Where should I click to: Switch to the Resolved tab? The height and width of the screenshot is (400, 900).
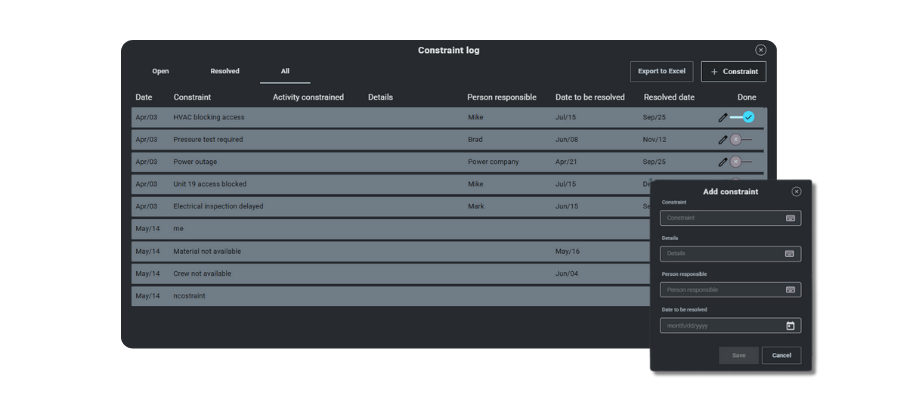(225, 72)
